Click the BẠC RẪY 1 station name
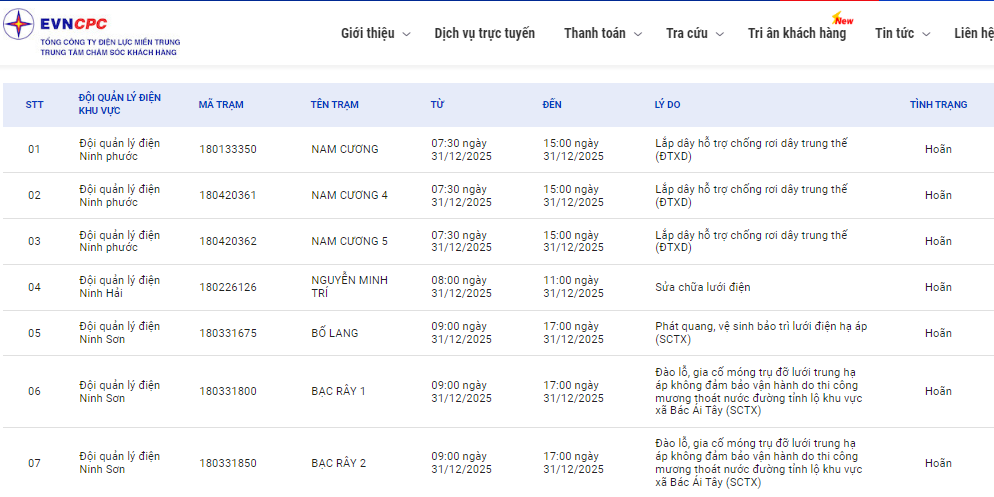994x497 pixels. click(x=338, y=391)
